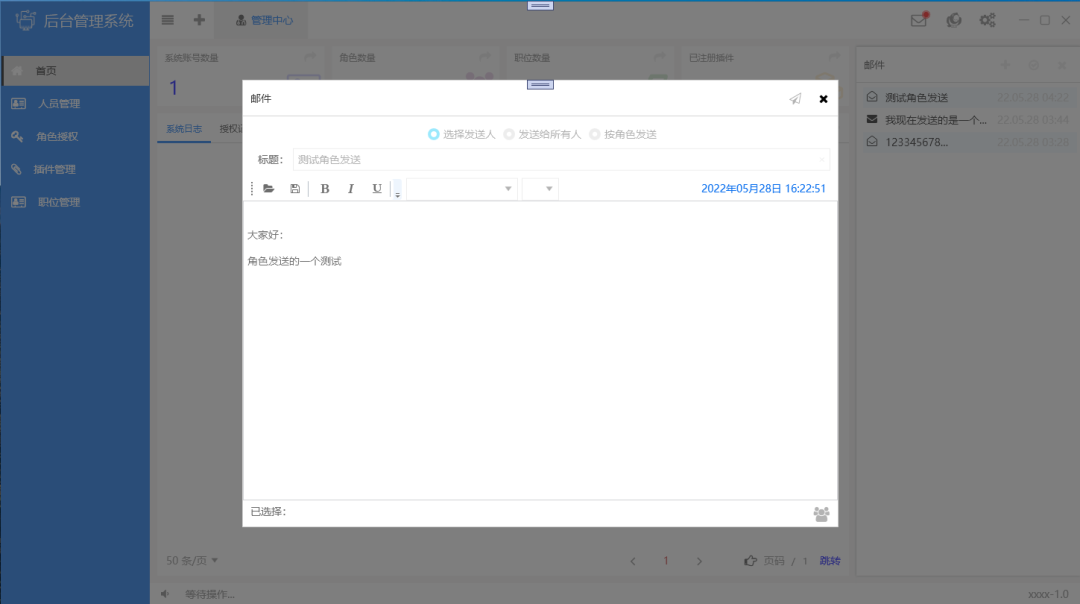
Task: Go to the next page arrow
Action: point(699,561)
